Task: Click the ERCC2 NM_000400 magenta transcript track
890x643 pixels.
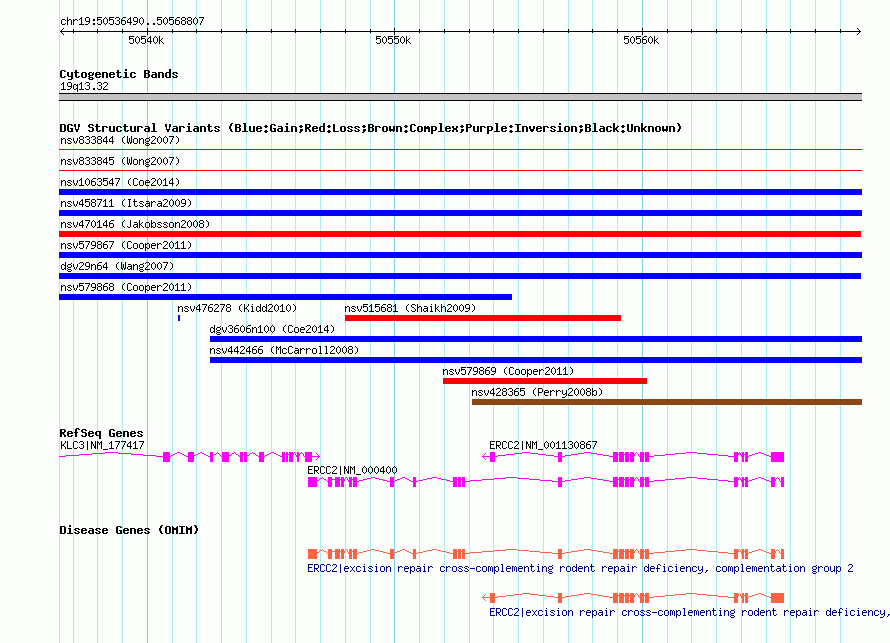Action: click(546, 482)
